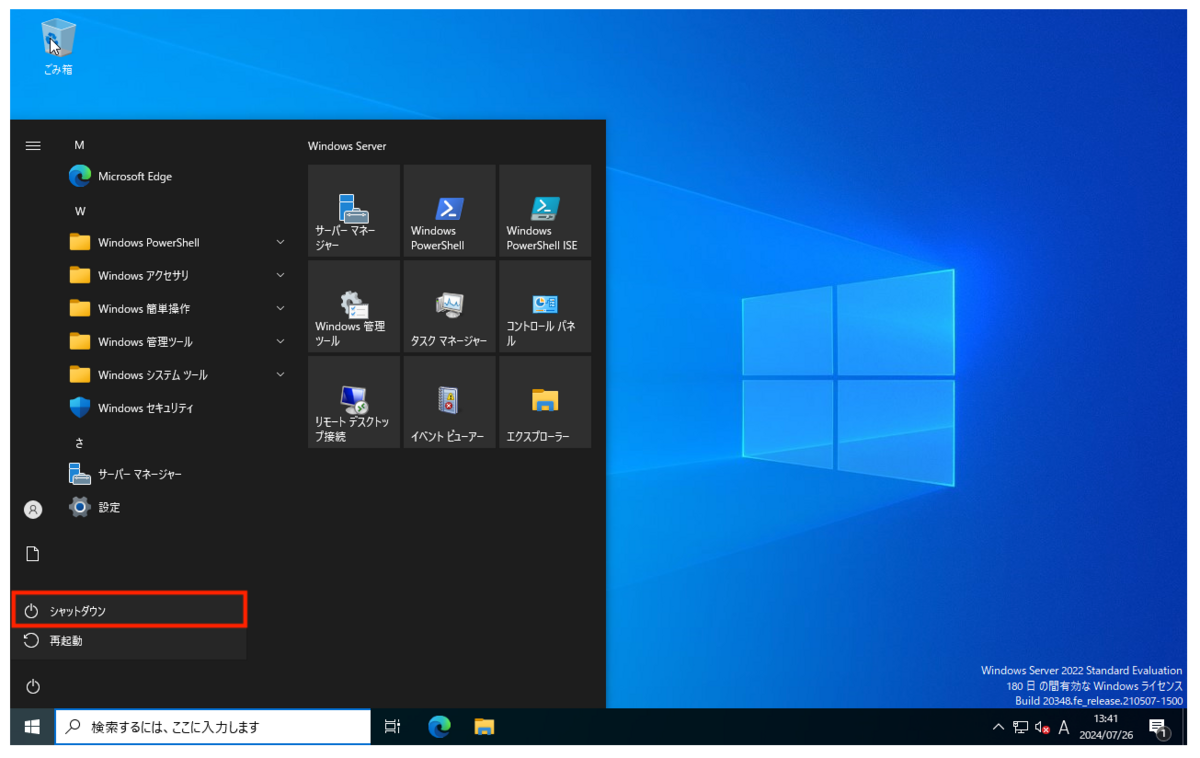Viewport: 1200px width, 758px height.
Task: Click the network tray icon
Action: [1020, 727]
